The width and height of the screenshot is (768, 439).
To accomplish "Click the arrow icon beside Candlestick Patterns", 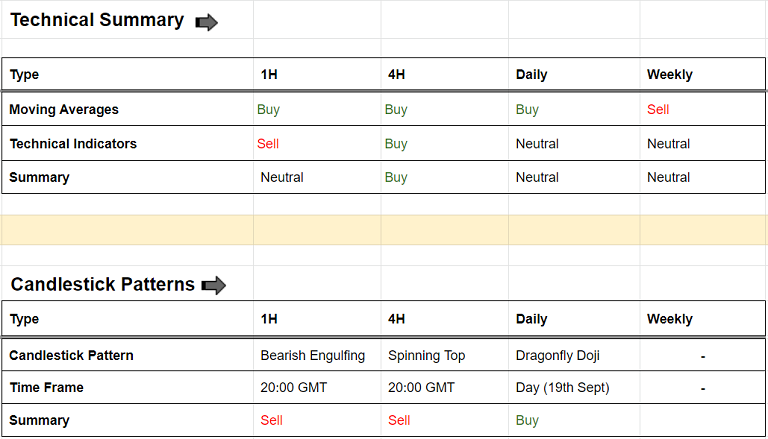I will point(214,286).
